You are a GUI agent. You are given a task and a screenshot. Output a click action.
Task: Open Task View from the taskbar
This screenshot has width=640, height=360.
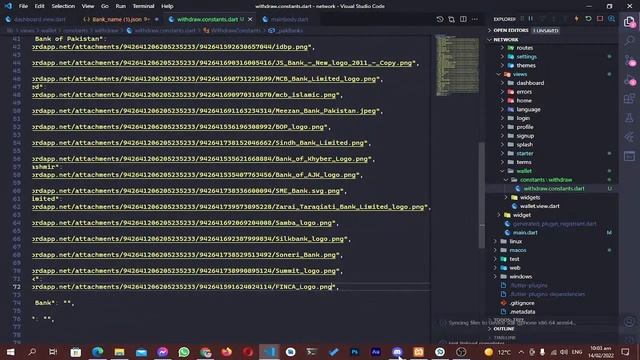(53, 351)
